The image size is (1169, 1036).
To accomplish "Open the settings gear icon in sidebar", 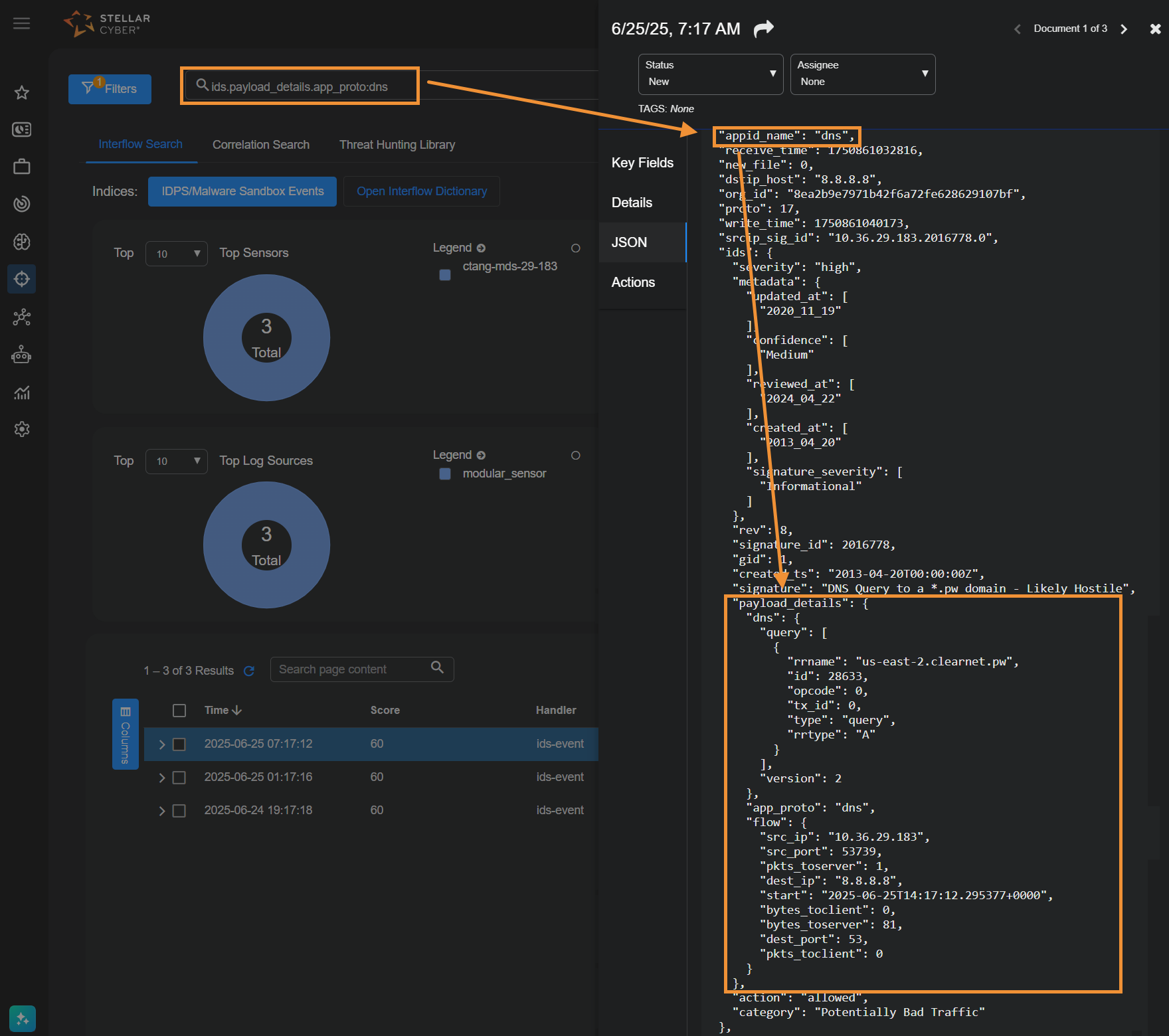I will tap(22, 429).
